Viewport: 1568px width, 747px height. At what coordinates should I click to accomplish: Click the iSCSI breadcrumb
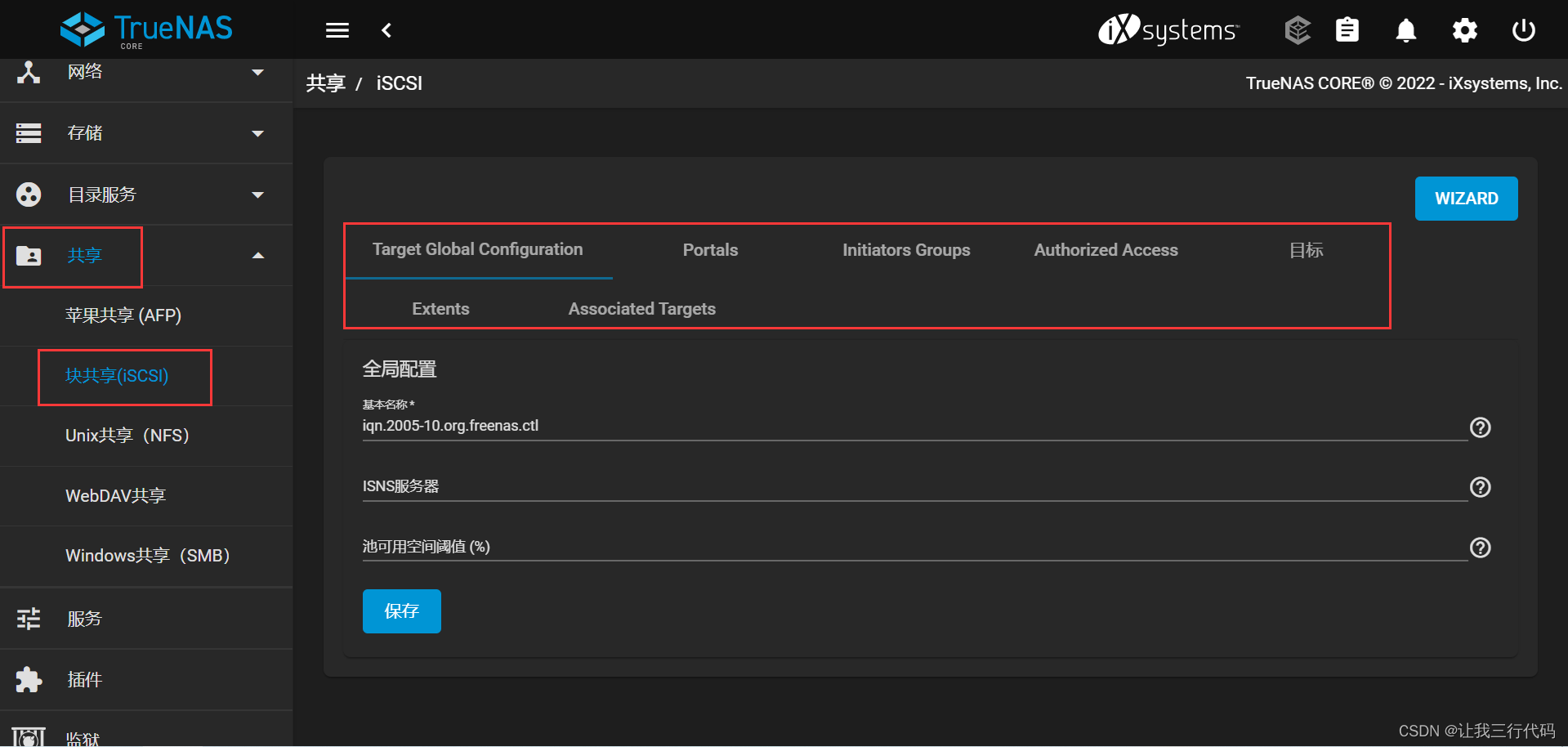(x=400, y=83)
